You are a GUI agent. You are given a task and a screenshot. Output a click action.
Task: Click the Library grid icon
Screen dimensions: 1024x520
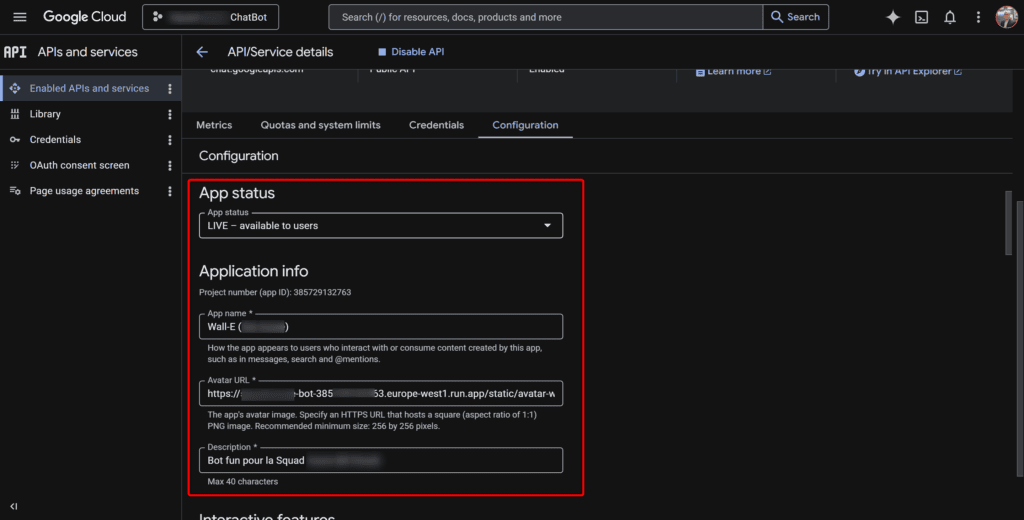coord(15,114)
